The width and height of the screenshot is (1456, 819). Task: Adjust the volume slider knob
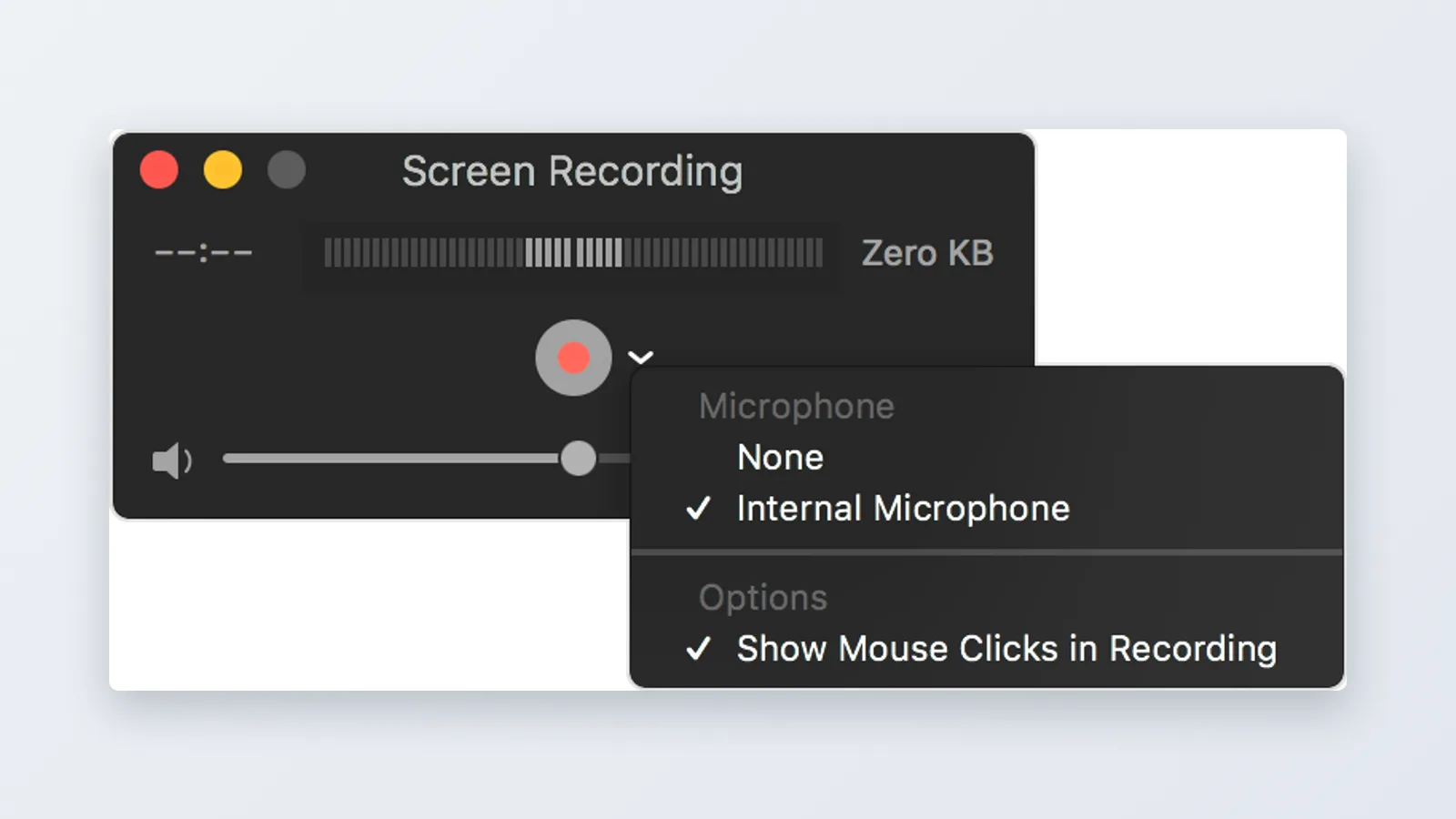click(x=578, y=459)
